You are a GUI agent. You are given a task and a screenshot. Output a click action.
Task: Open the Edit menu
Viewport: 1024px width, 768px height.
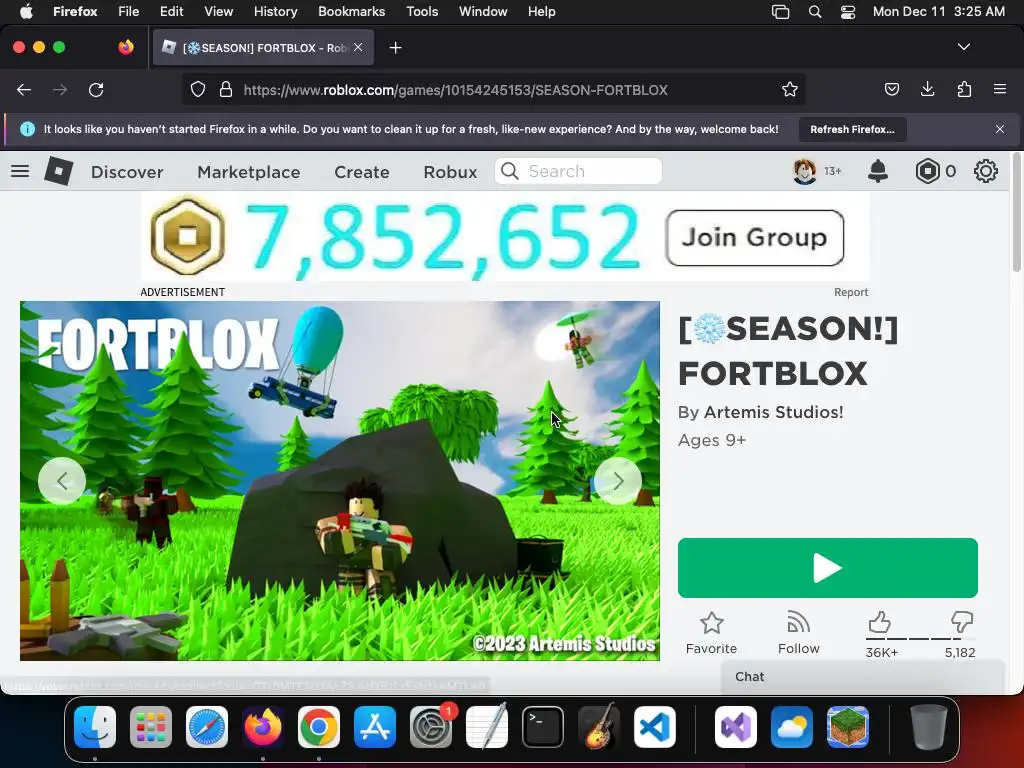point(171,12)
